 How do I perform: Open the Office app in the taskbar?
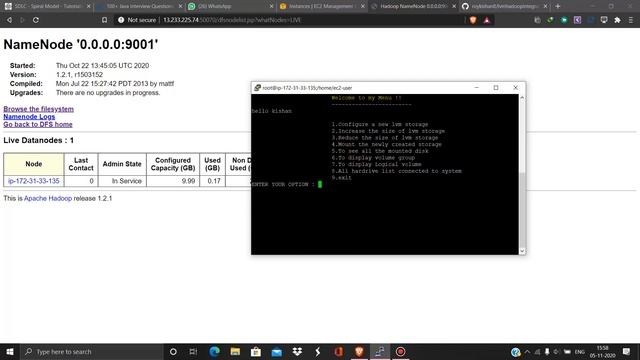pyautogui.click(x=338, y=351)
